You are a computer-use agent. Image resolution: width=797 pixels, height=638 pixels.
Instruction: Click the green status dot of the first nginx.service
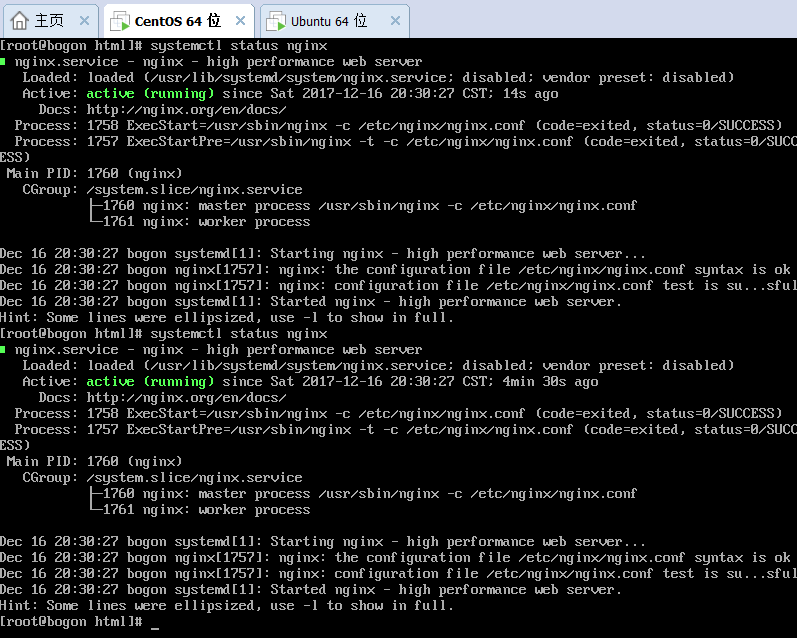coord(4,62)
